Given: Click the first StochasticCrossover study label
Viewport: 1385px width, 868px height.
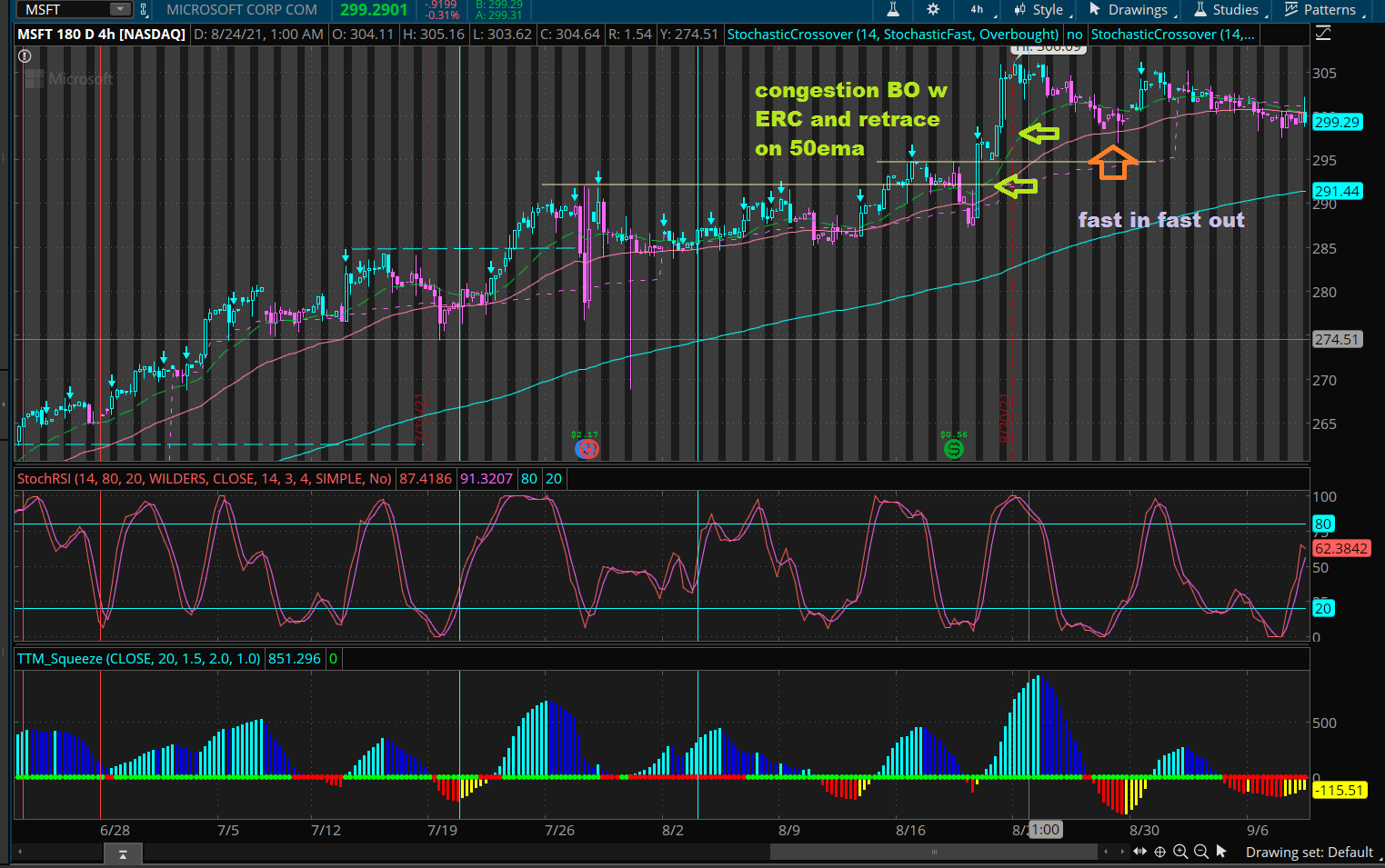Looking at the screenshot, I should coord(892,34).
